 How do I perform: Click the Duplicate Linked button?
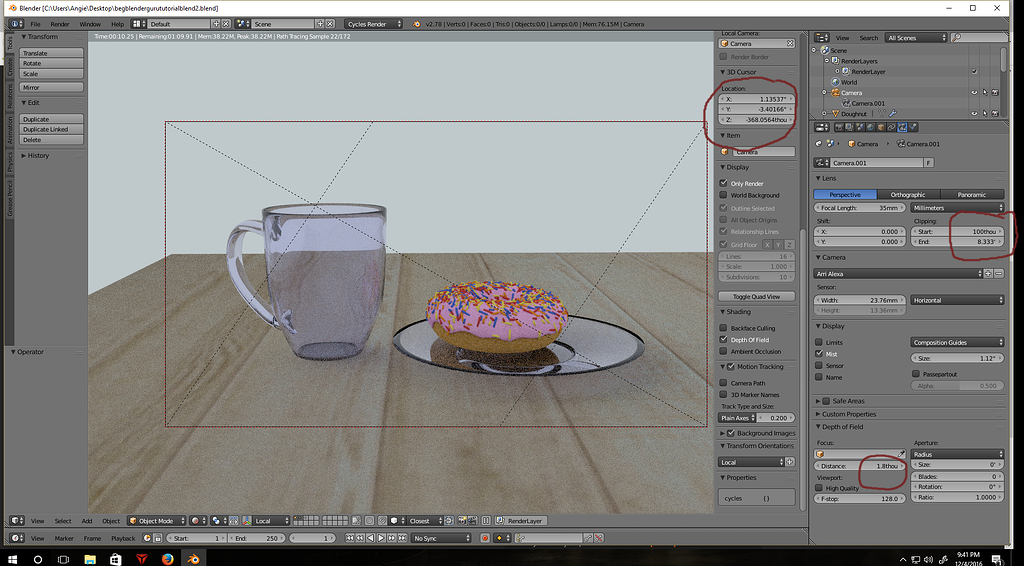click(52, 129)
